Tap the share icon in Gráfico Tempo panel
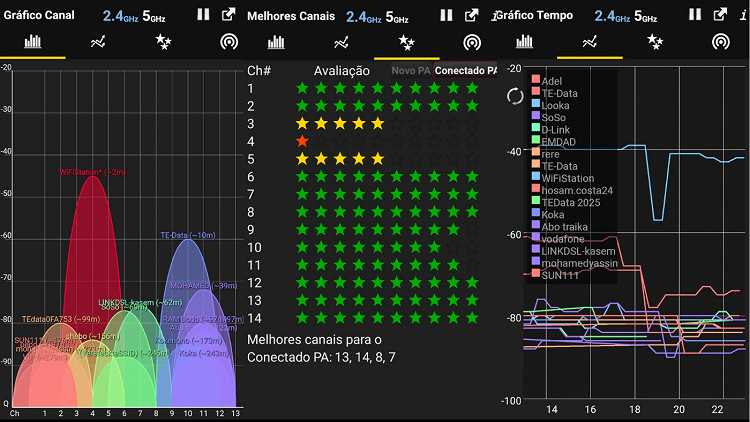Screen dimensions: 750x422 click(720, 14)
